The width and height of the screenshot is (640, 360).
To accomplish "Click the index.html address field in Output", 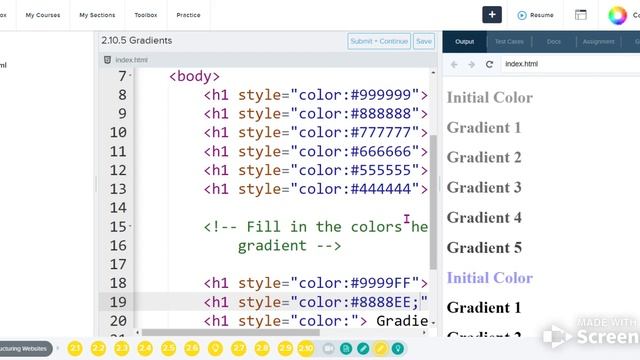I will click(571, 64).
